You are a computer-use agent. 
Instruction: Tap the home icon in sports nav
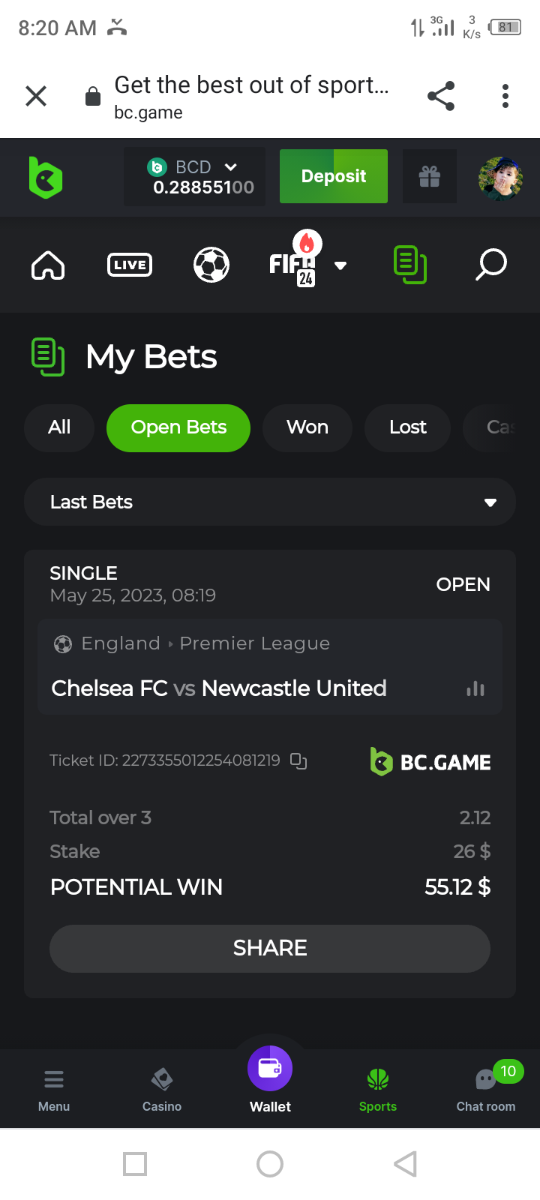[x=48, y=265]
